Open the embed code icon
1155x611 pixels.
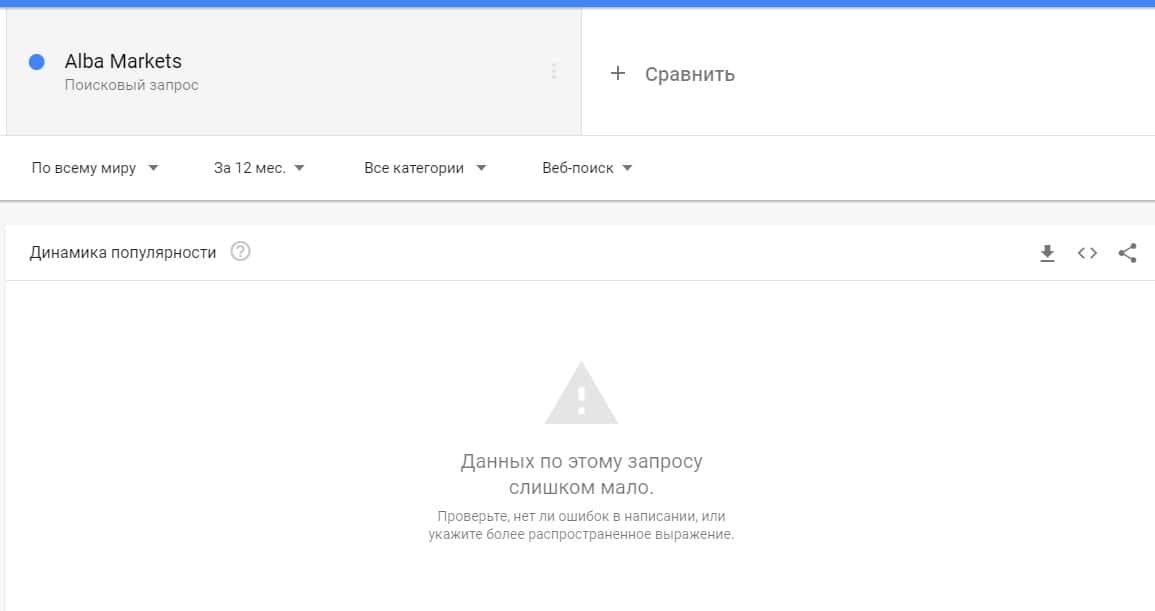[x=1087, y=254]
